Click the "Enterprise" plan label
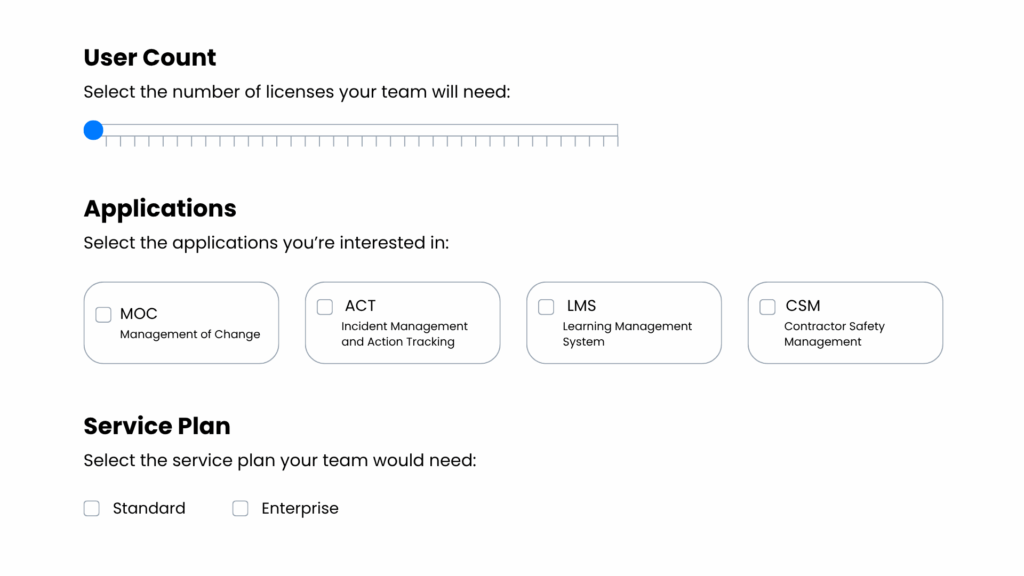 coord(300,508)
